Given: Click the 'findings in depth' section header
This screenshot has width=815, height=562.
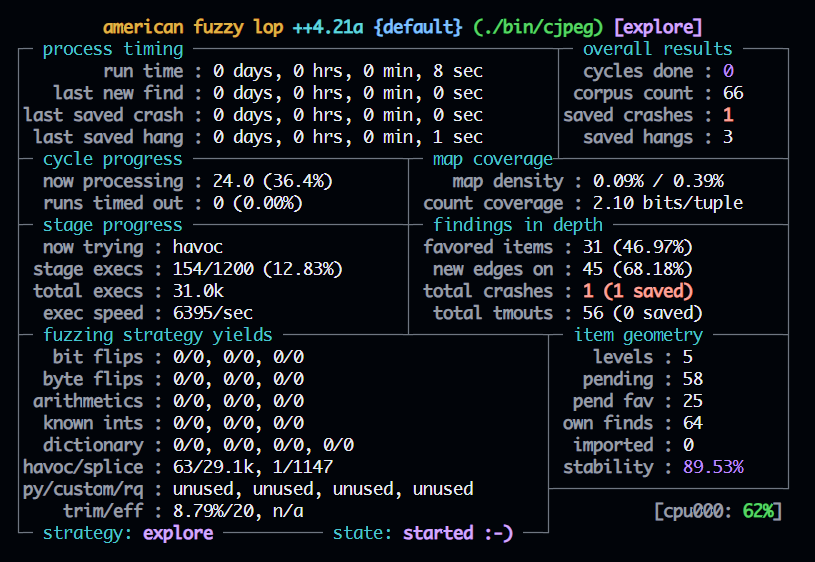Looking at the screenshot, I should 518,225.
